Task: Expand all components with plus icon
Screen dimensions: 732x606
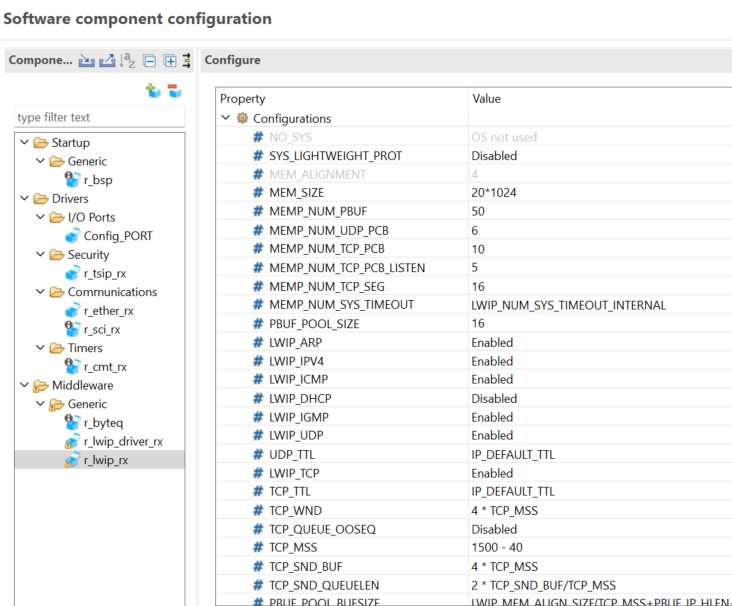Action: (169, 61)
